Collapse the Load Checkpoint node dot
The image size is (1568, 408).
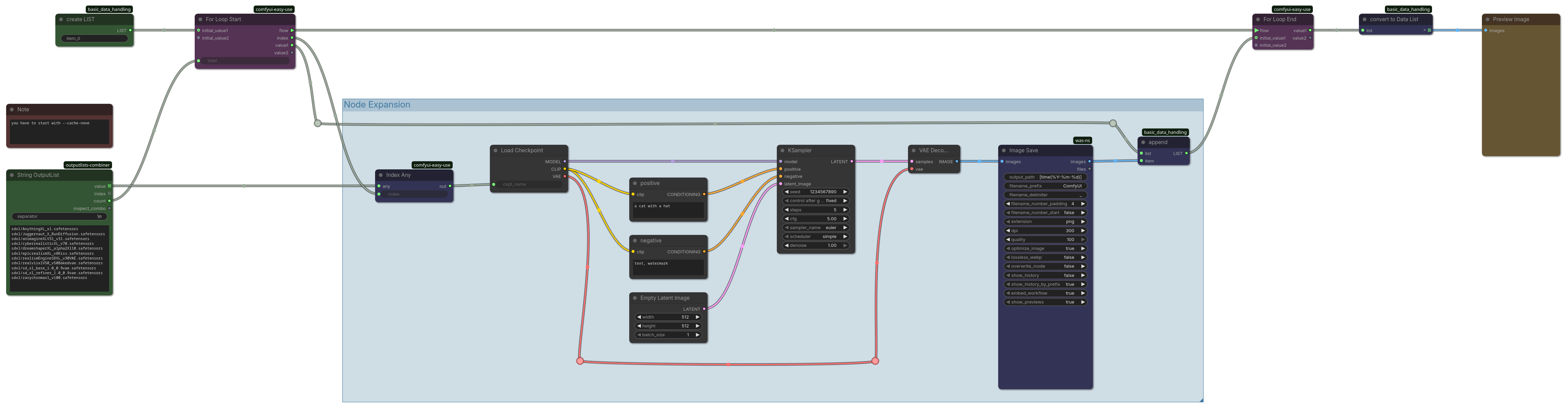(495, 150)
